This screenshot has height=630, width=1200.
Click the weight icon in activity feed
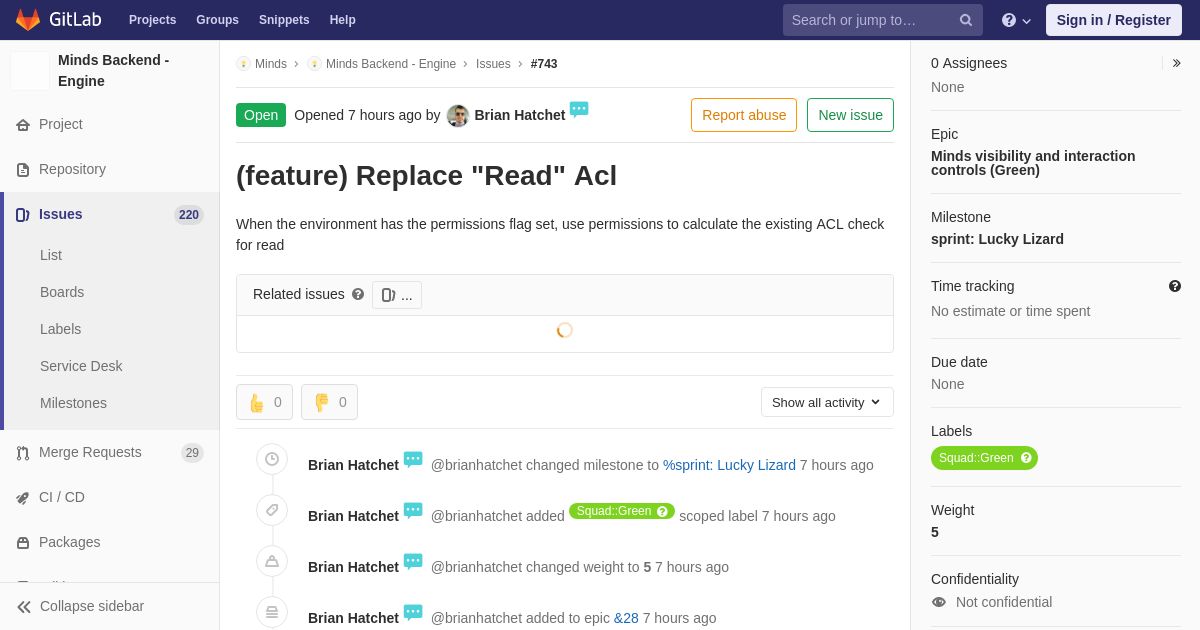[x=272, y=562]
